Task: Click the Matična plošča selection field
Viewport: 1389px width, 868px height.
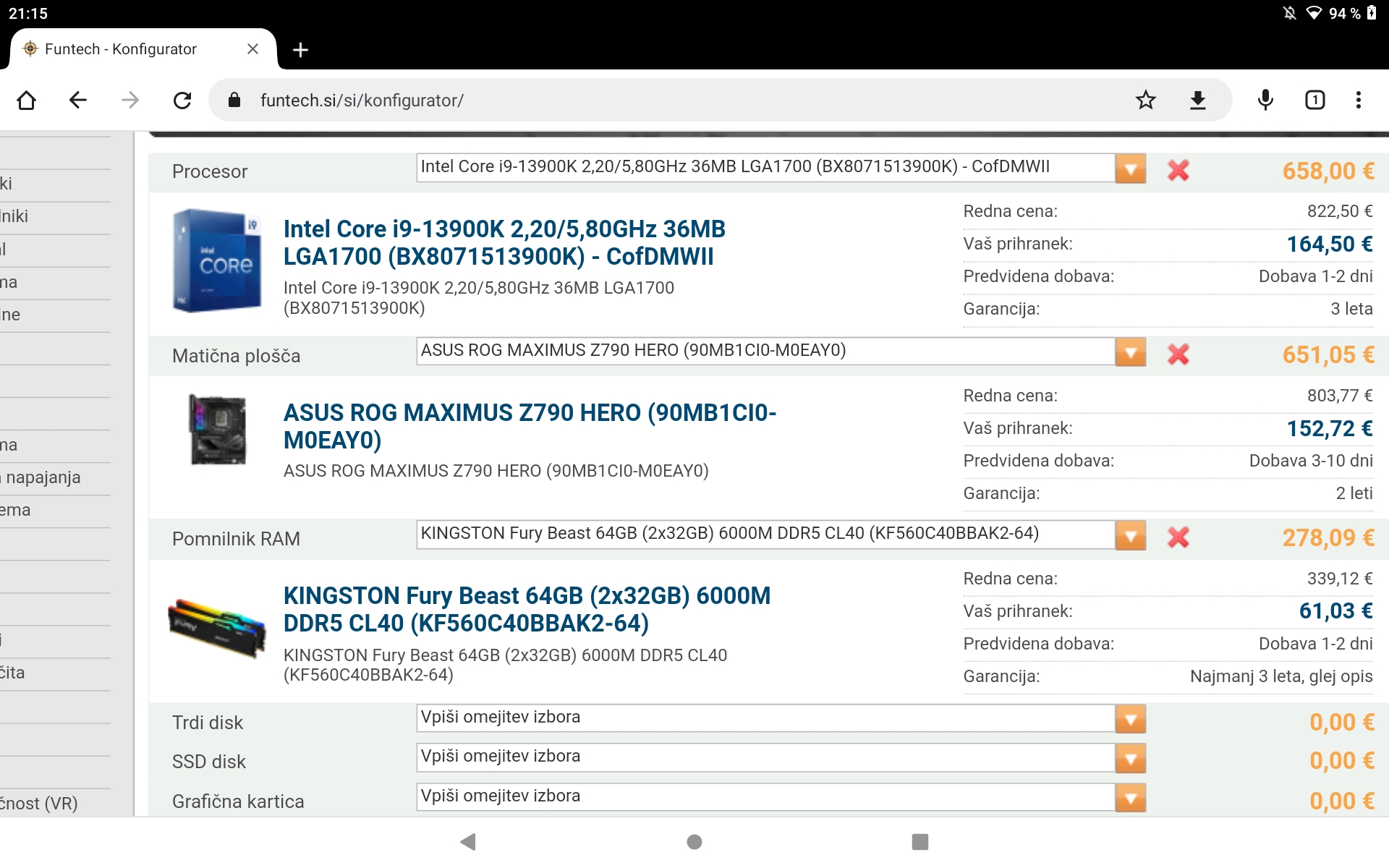Action: (x=765, y=352)
